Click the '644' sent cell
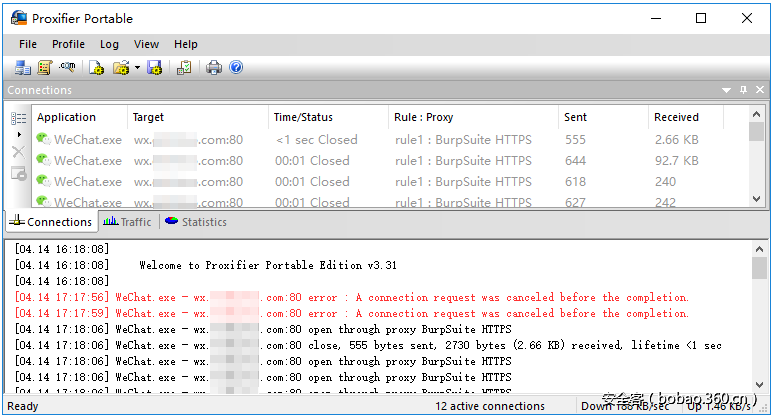This screenshot has width=772, height=417. point(575,161)
